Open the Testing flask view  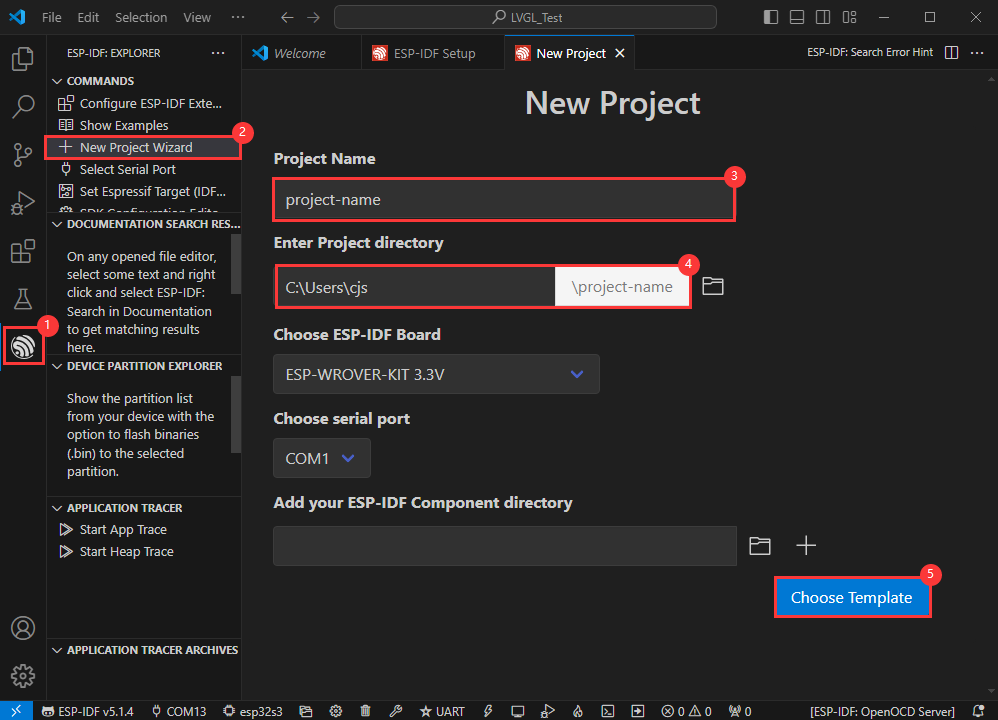tap(23, 298)
